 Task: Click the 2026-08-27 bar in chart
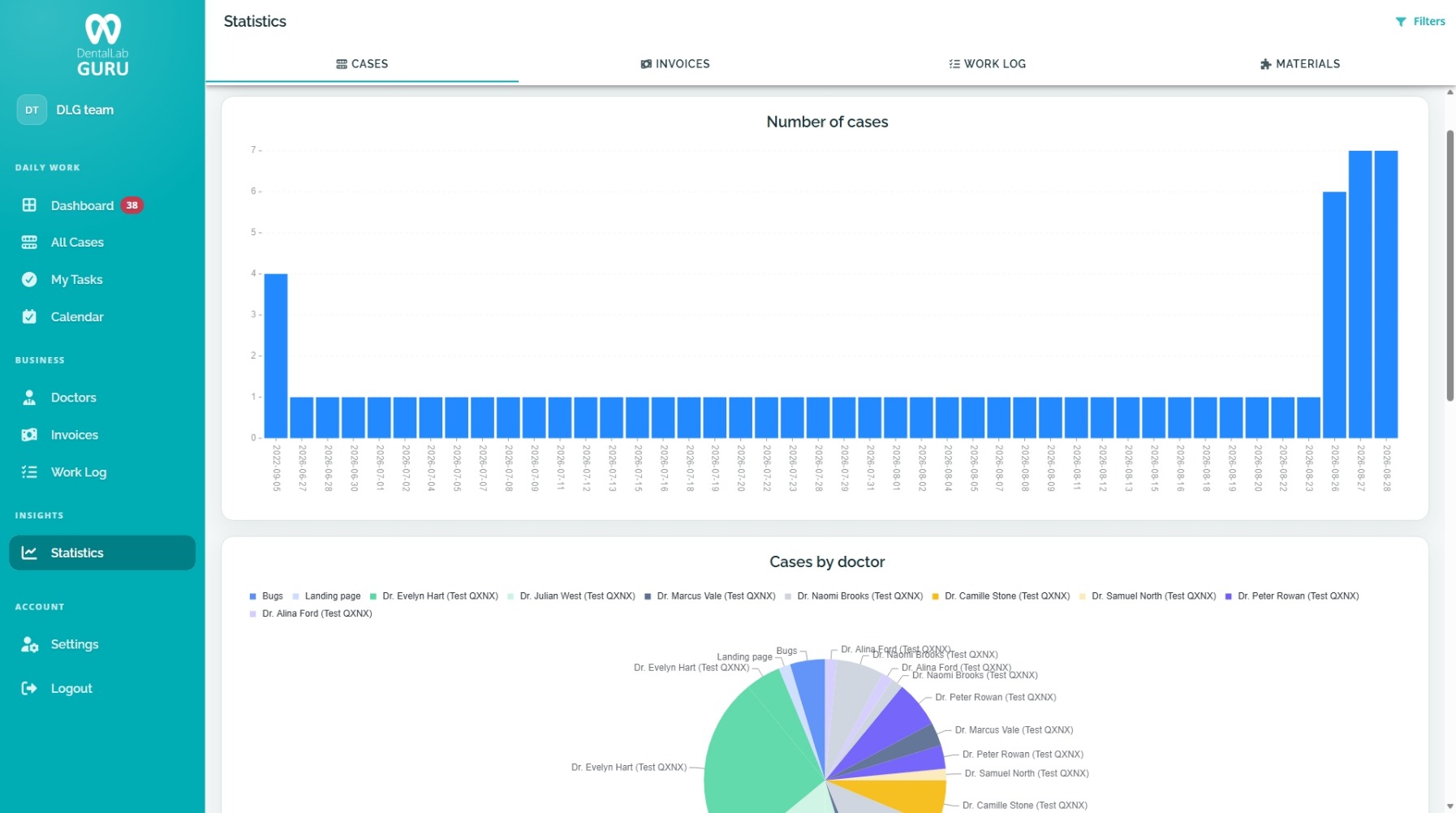tap(1360, 295)
